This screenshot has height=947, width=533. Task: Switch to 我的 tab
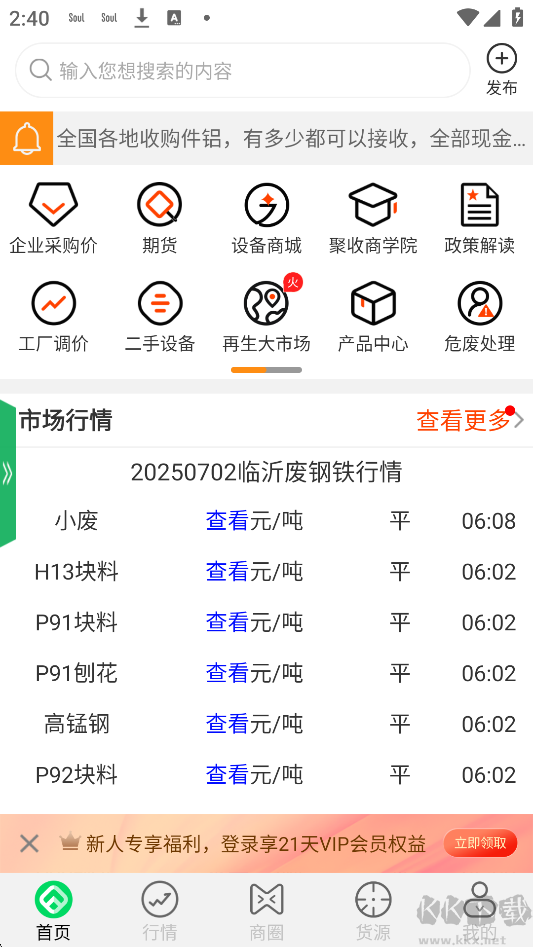tap(480, 911)
